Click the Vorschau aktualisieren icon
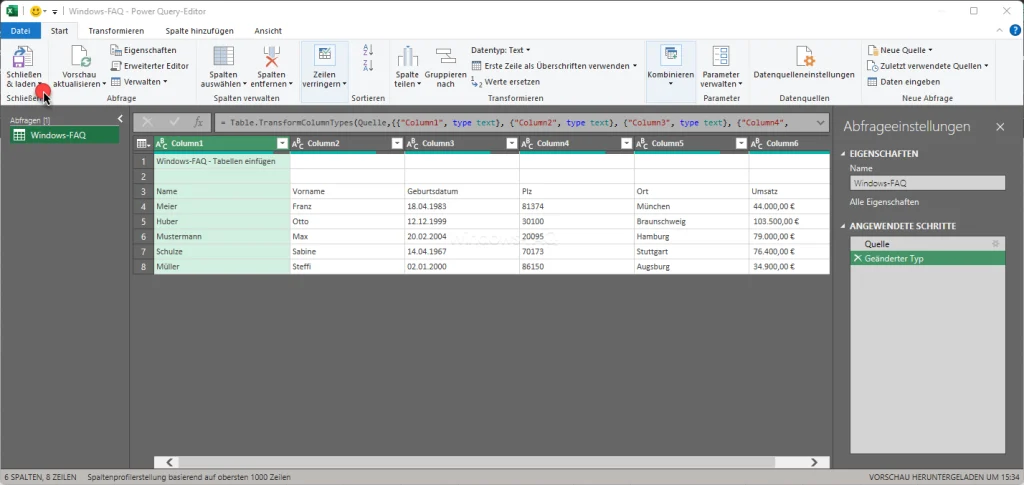This screenshot has width=1024, height=485. (x=80, y=57)
